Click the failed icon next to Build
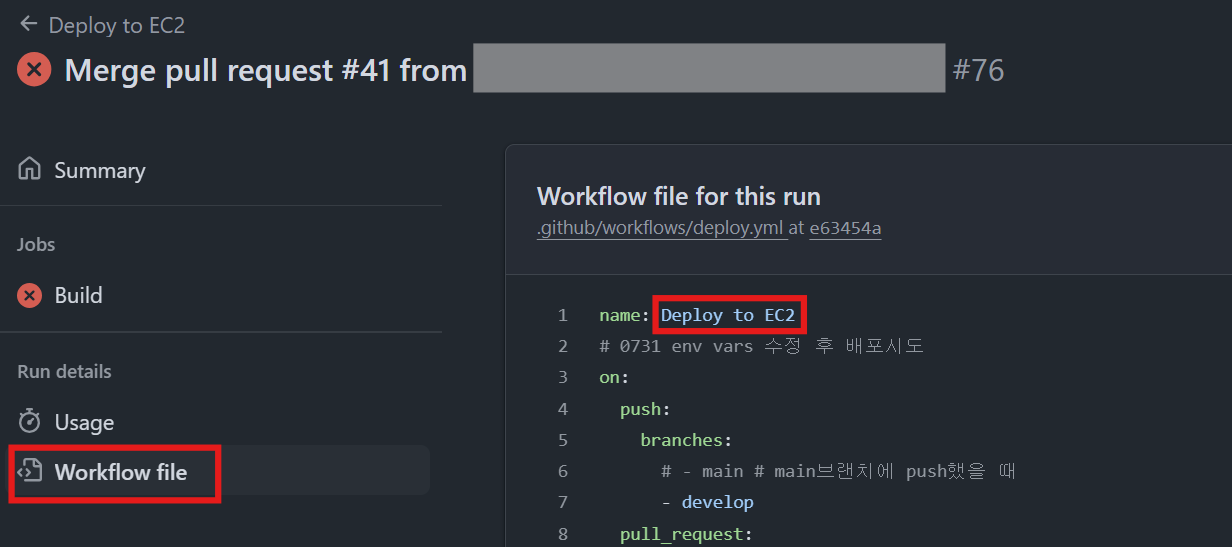The image size is (1232, 547). (30, 295)
